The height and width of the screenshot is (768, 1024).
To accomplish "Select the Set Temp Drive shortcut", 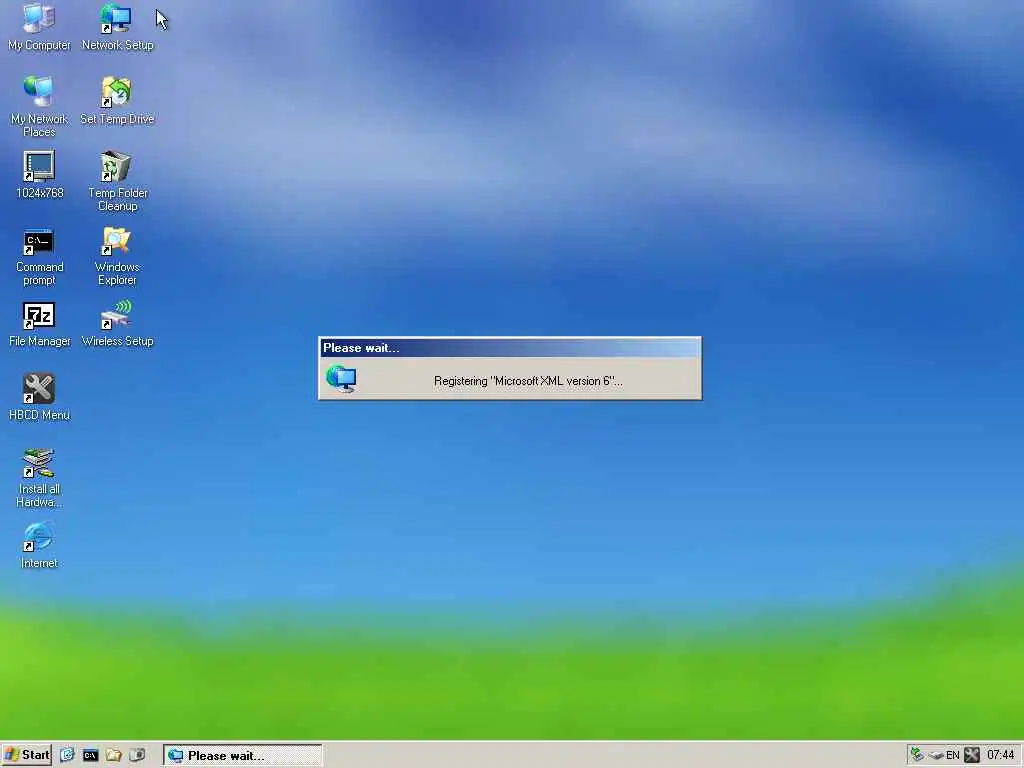I will tap(117, 101).
